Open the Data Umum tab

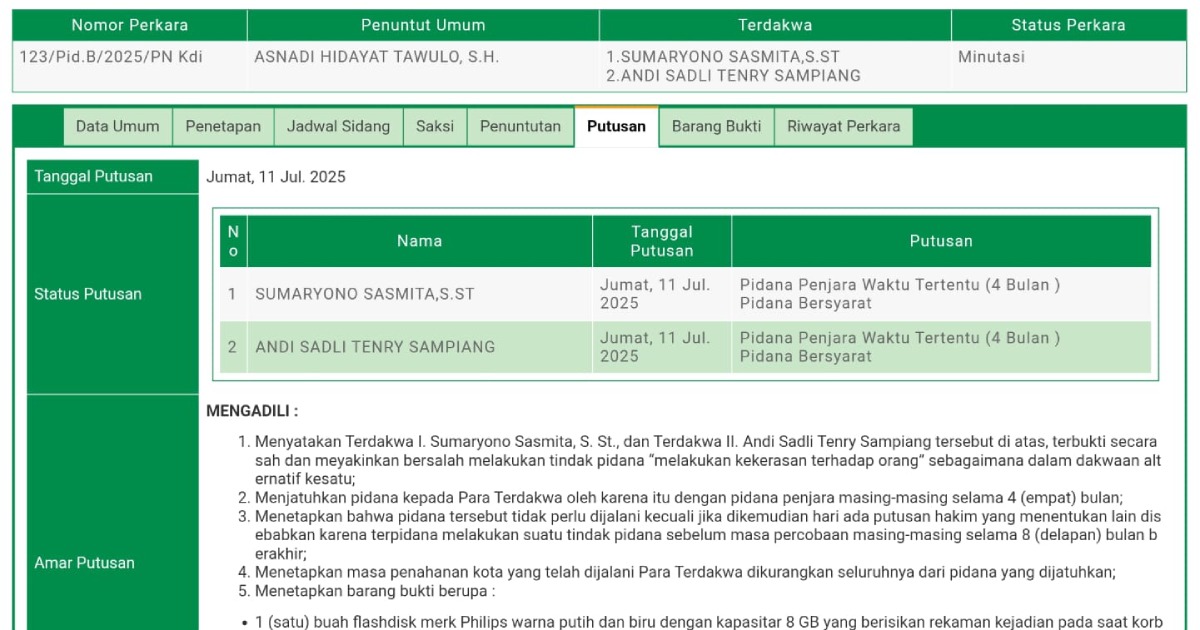pos(117,127)
